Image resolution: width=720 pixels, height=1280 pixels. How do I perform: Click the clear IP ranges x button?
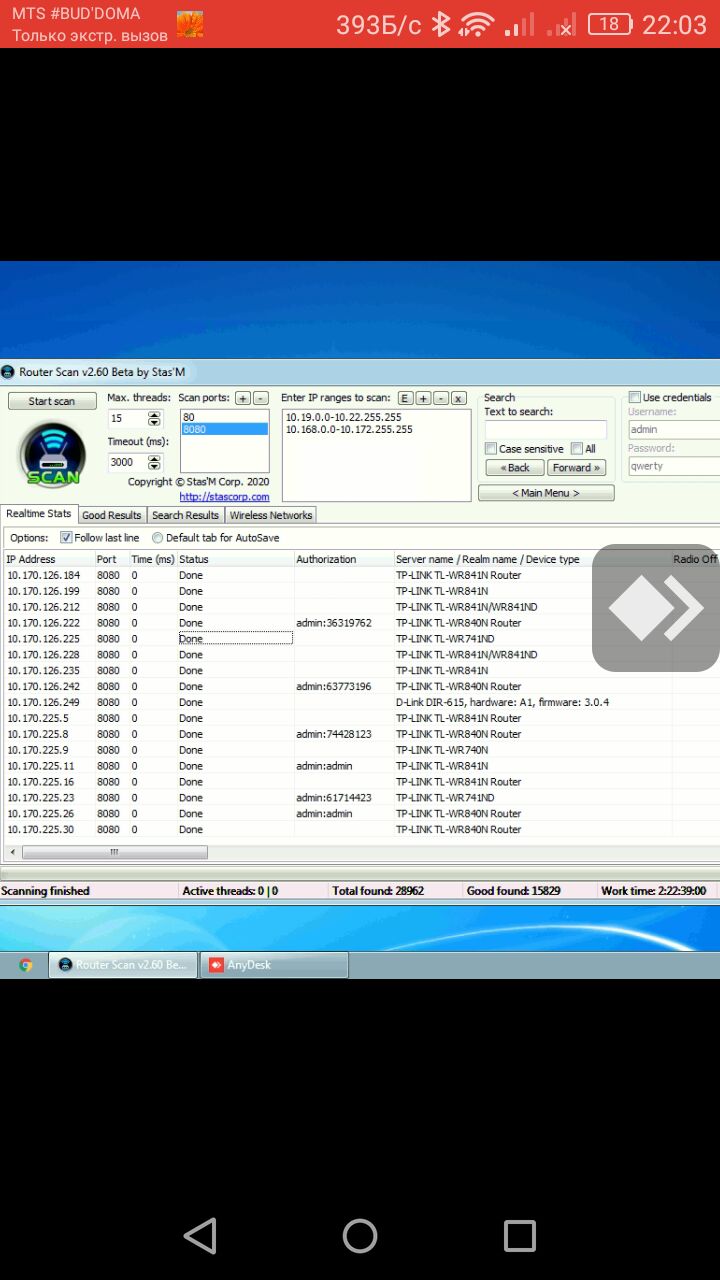point(459,398)
